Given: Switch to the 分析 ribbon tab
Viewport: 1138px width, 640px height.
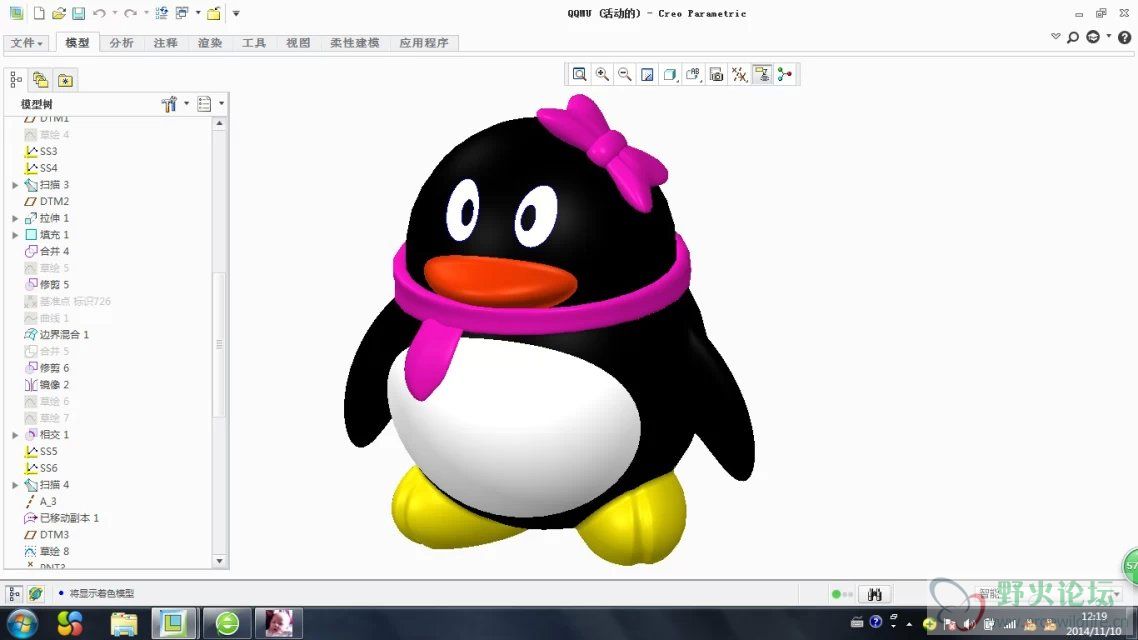Looking at the screenshot, I should point(121,43).
